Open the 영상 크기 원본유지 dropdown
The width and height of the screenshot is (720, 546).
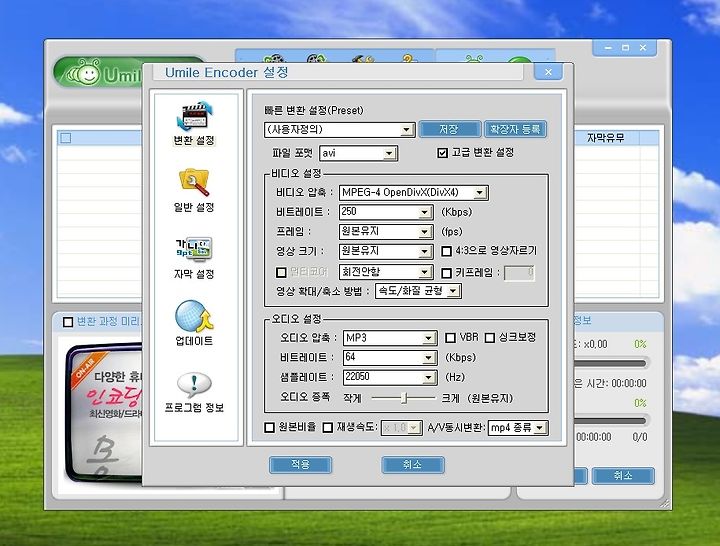pyautogui.click(x=386, y=251)
